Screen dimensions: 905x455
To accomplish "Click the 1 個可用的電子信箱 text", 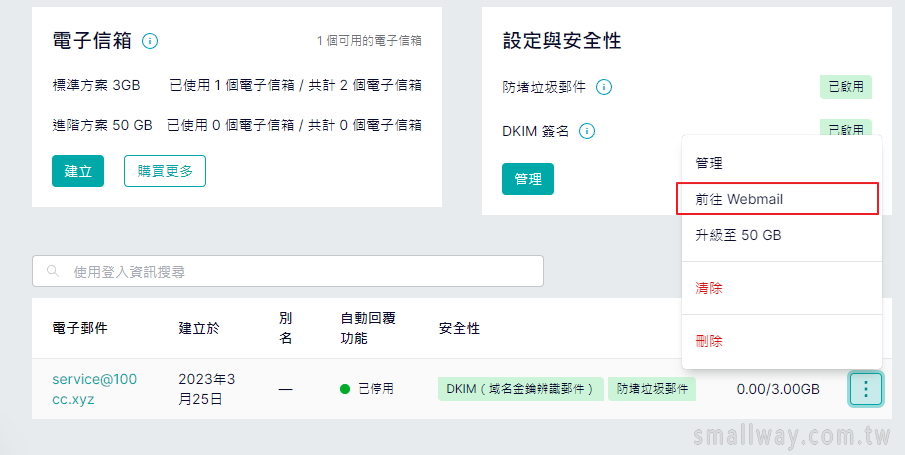I will point(369,41).
